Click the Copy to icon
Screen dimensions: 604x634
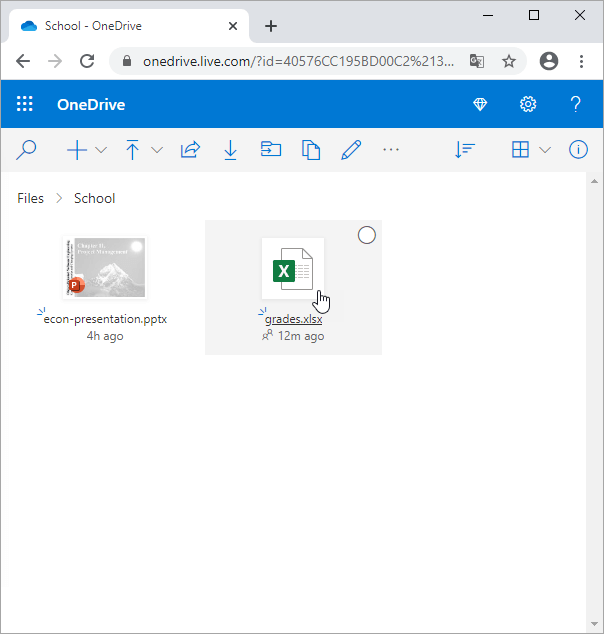pos(311,150)
